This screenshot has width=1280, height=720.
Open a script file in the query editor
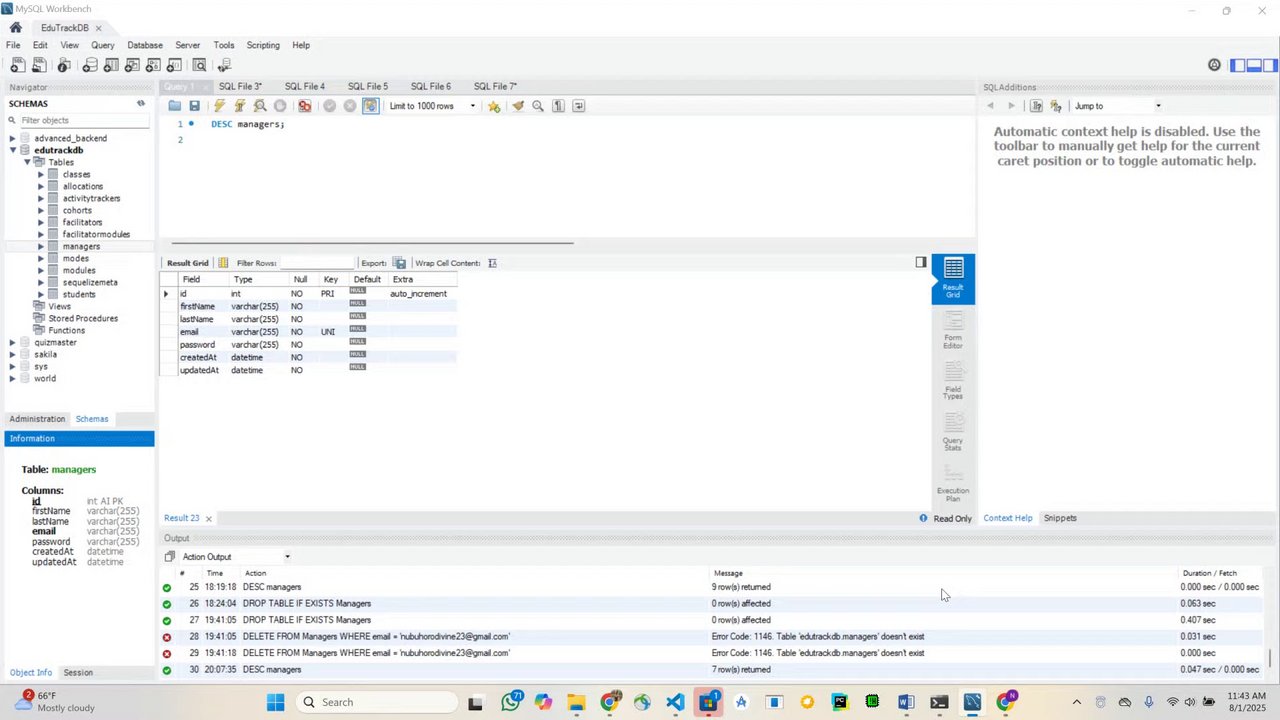pos(175,106)
